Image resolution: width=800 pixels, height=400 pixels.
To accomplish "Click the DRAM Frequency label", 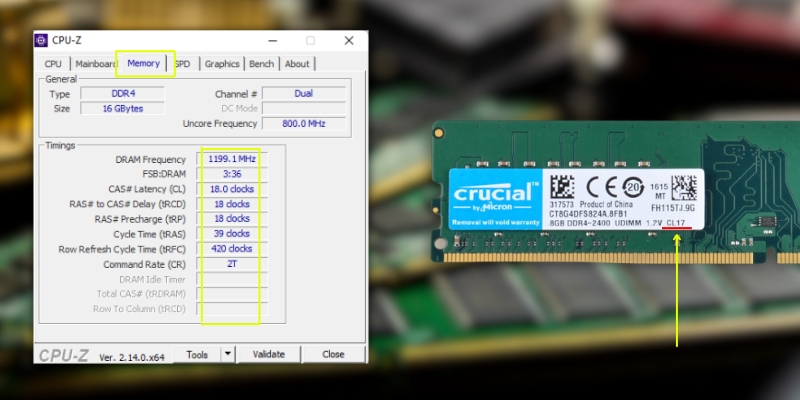I will click(x=151, y=160).
